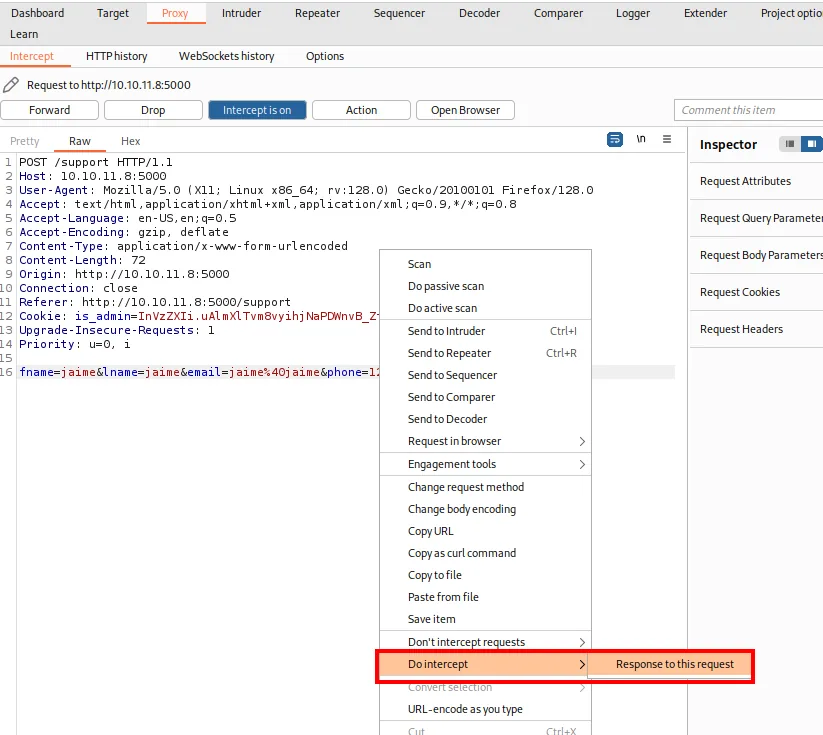Click the POST /support HTTP/1.1 line

tap(96, 162)
